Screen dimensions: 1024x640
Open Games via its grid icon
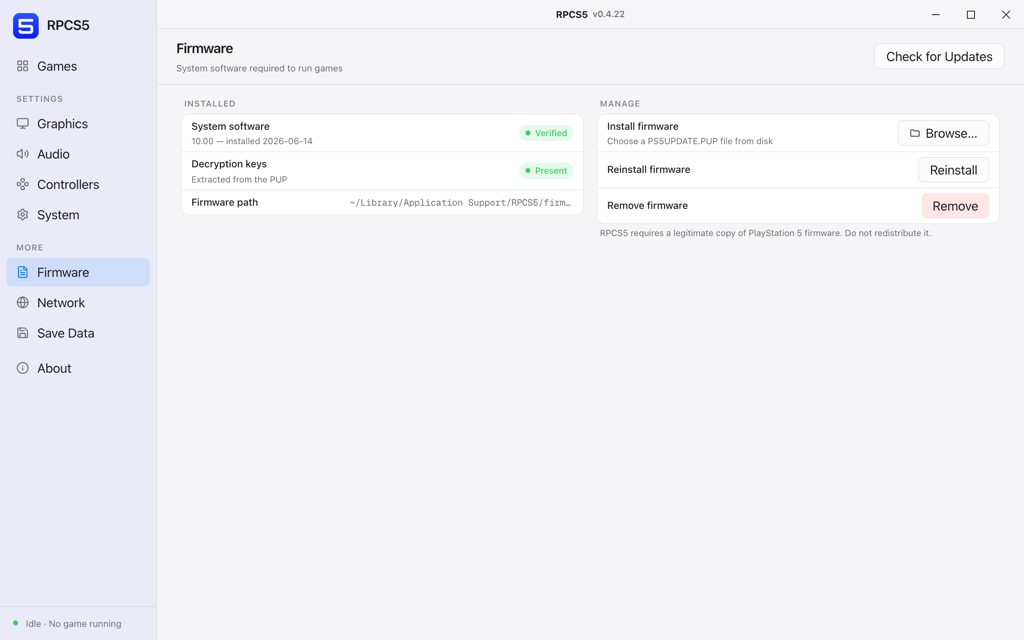click(23, 66)
